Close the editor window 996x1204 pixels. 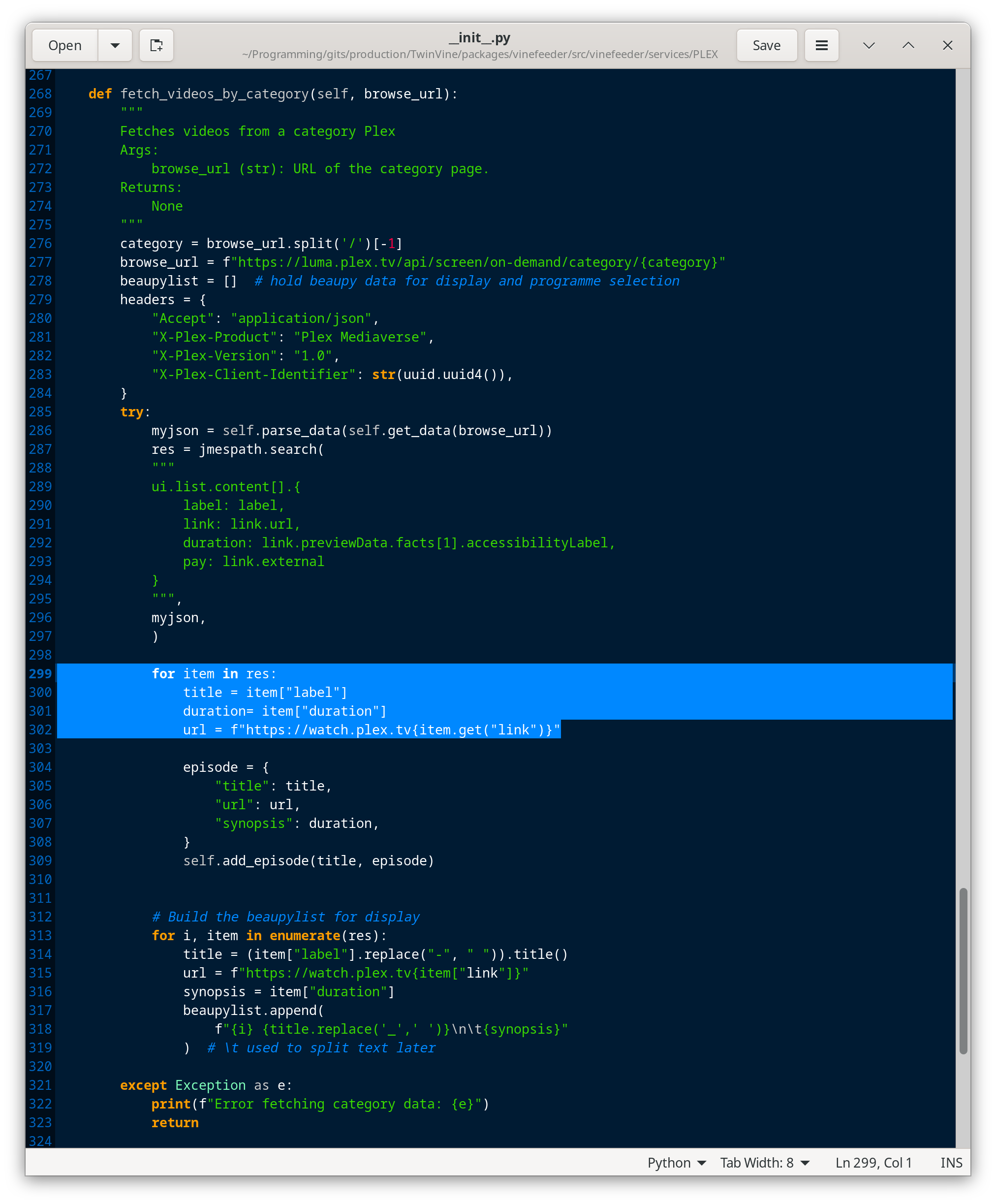pyautogui.click(x=947, y=45)
